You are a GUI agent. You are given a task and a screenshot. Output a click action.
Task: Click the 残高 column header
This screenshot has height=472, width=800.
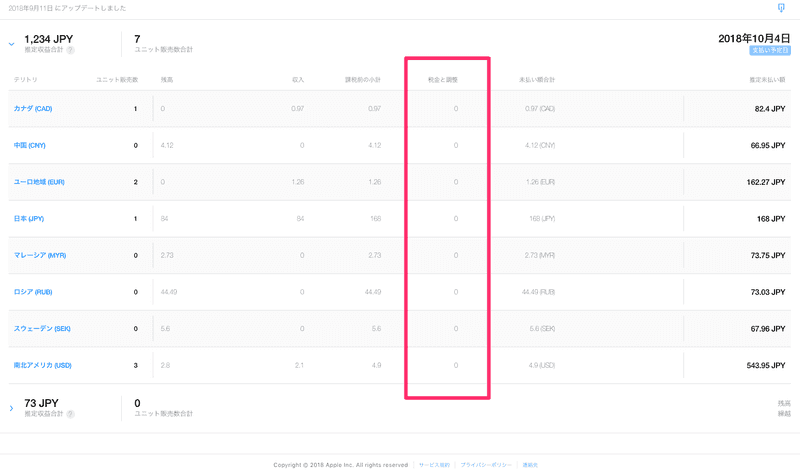[x=167, y=80]
